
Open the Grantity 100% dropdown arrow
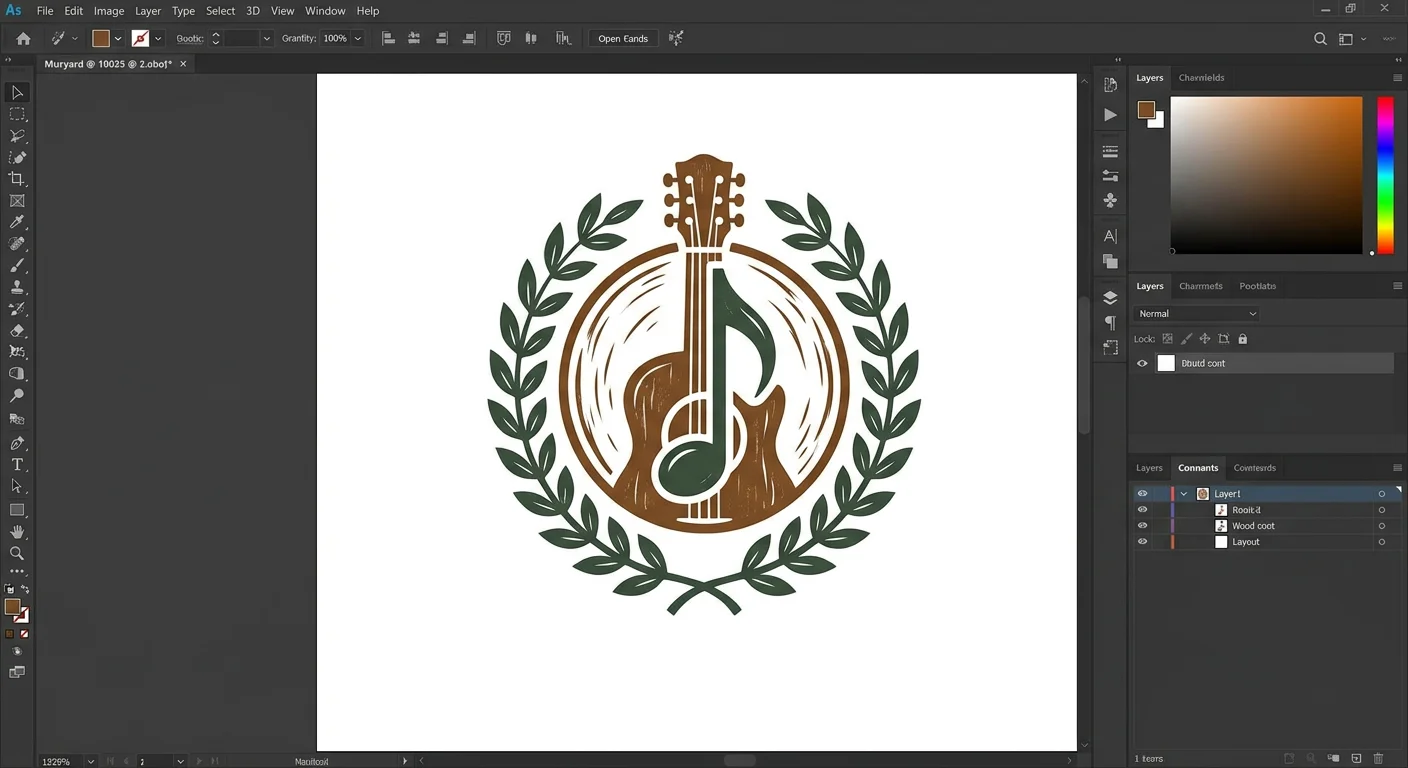tap(358, 39)
